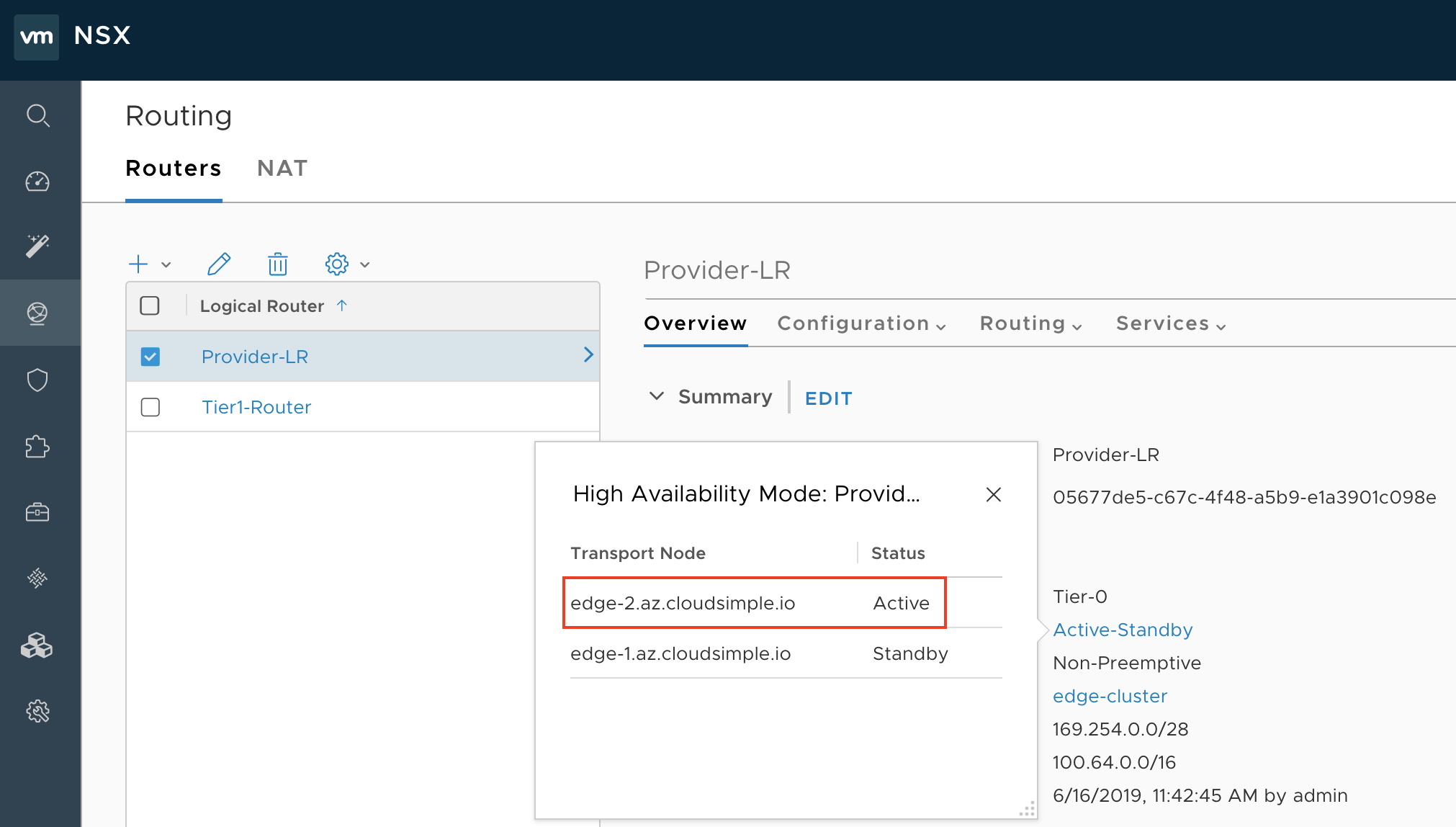The height and width of the screenshot is (827, 1456).
Task: Open the dashboard gauge icon
Action: tap(37, 181)
